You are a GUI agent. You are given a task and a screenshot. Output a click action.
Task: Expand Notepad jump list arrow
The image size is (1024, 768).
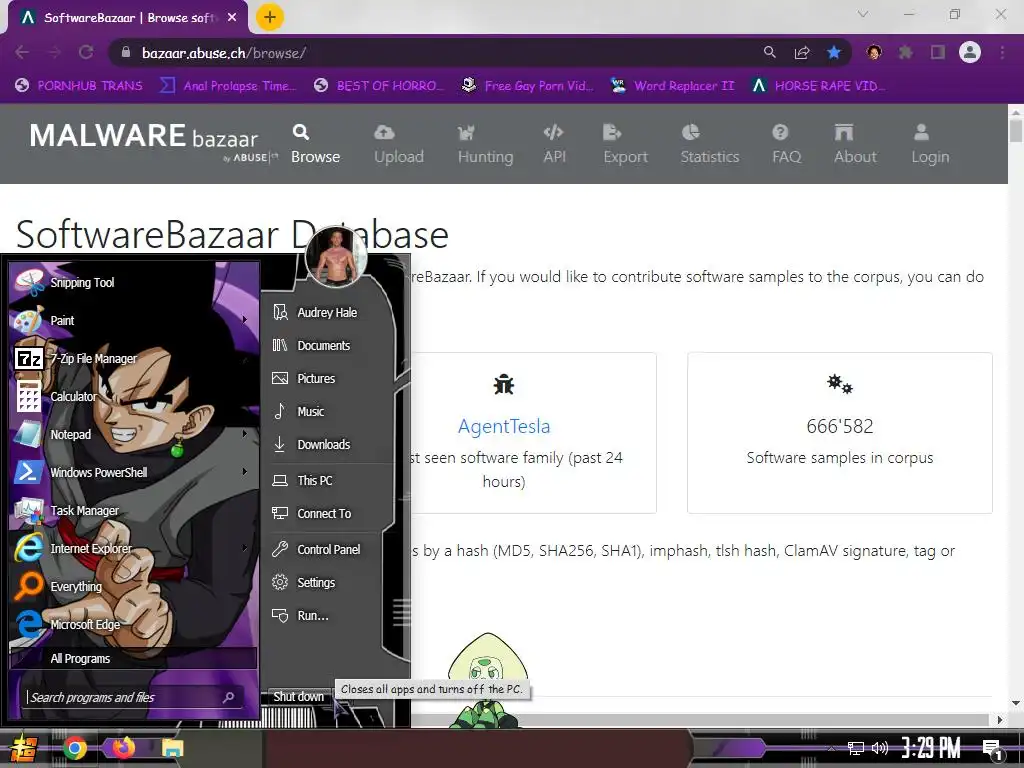tap(245, 434)
